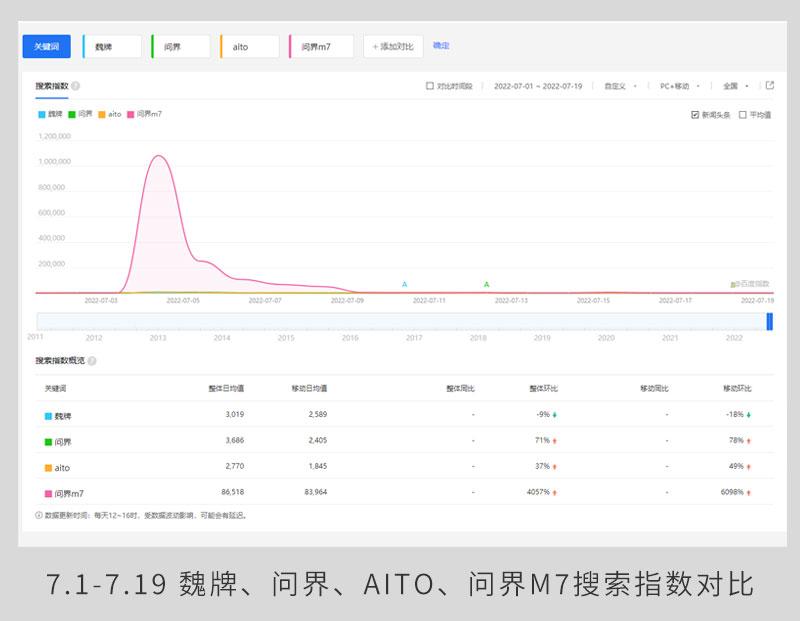
Task: Click the 问界m7 keyword input field
Action: coord(322,47)
